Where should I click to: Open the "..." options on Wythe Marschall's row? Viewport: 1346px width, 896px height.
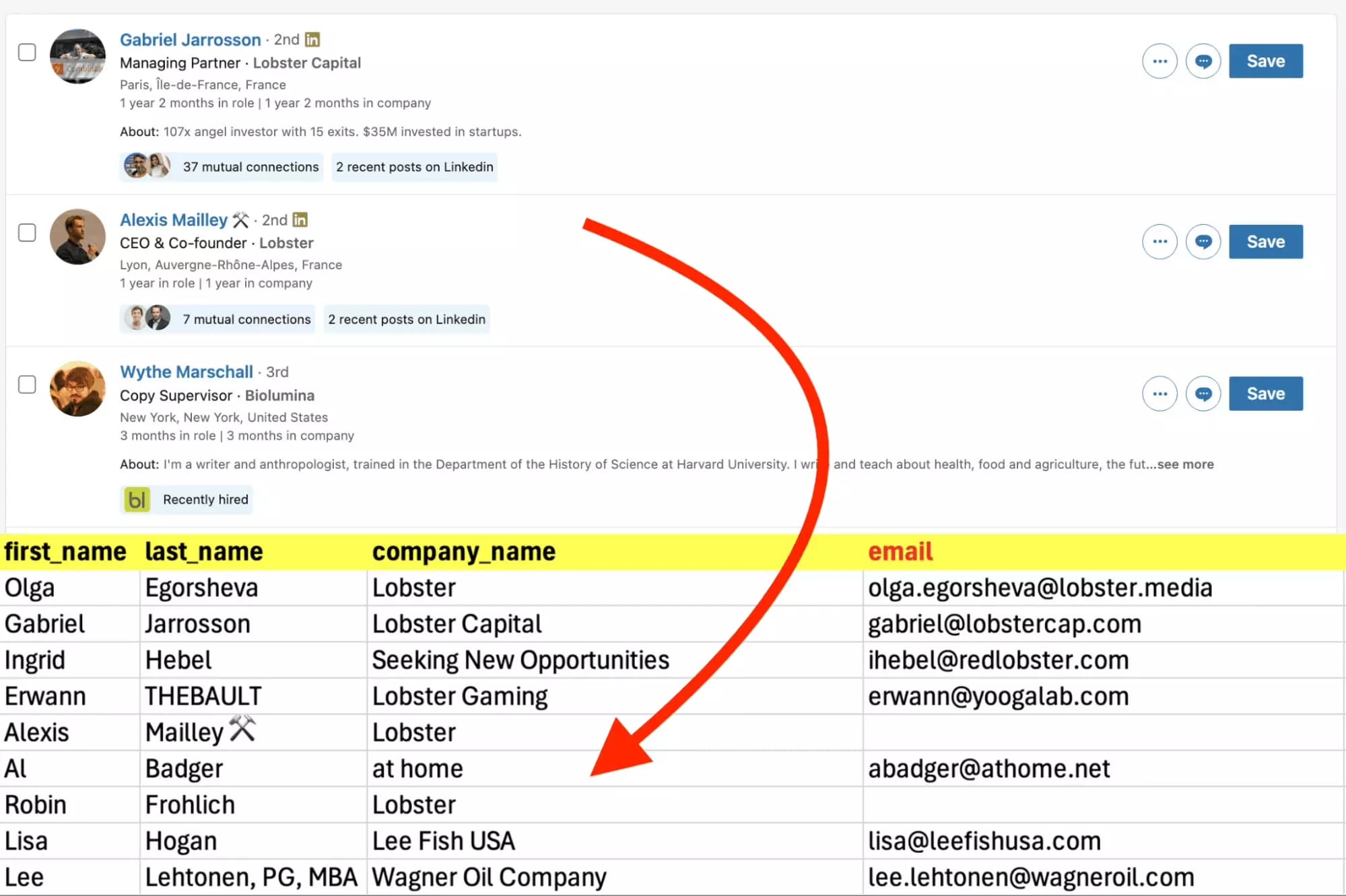pyautogui.click(x=1159, y=393)
